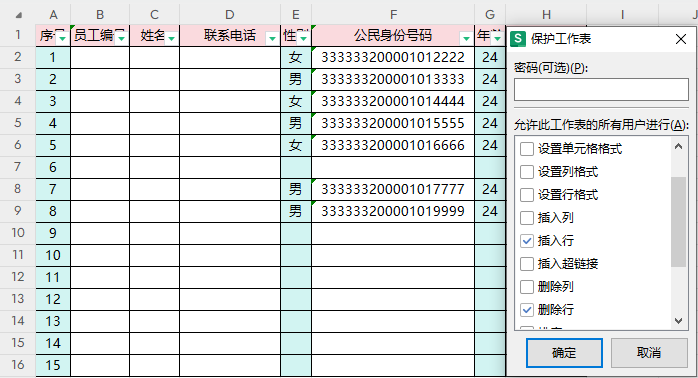
Task: Cancel the dialog with 取消 button
Action: (x=649, y=353)
